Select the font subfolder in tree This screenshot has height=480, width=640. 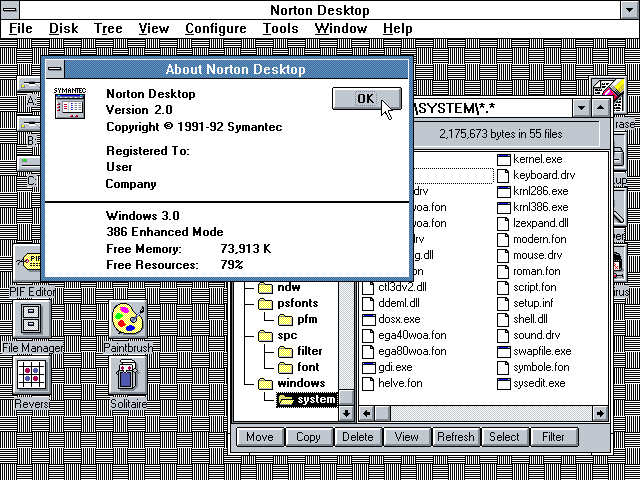(299, 367)
